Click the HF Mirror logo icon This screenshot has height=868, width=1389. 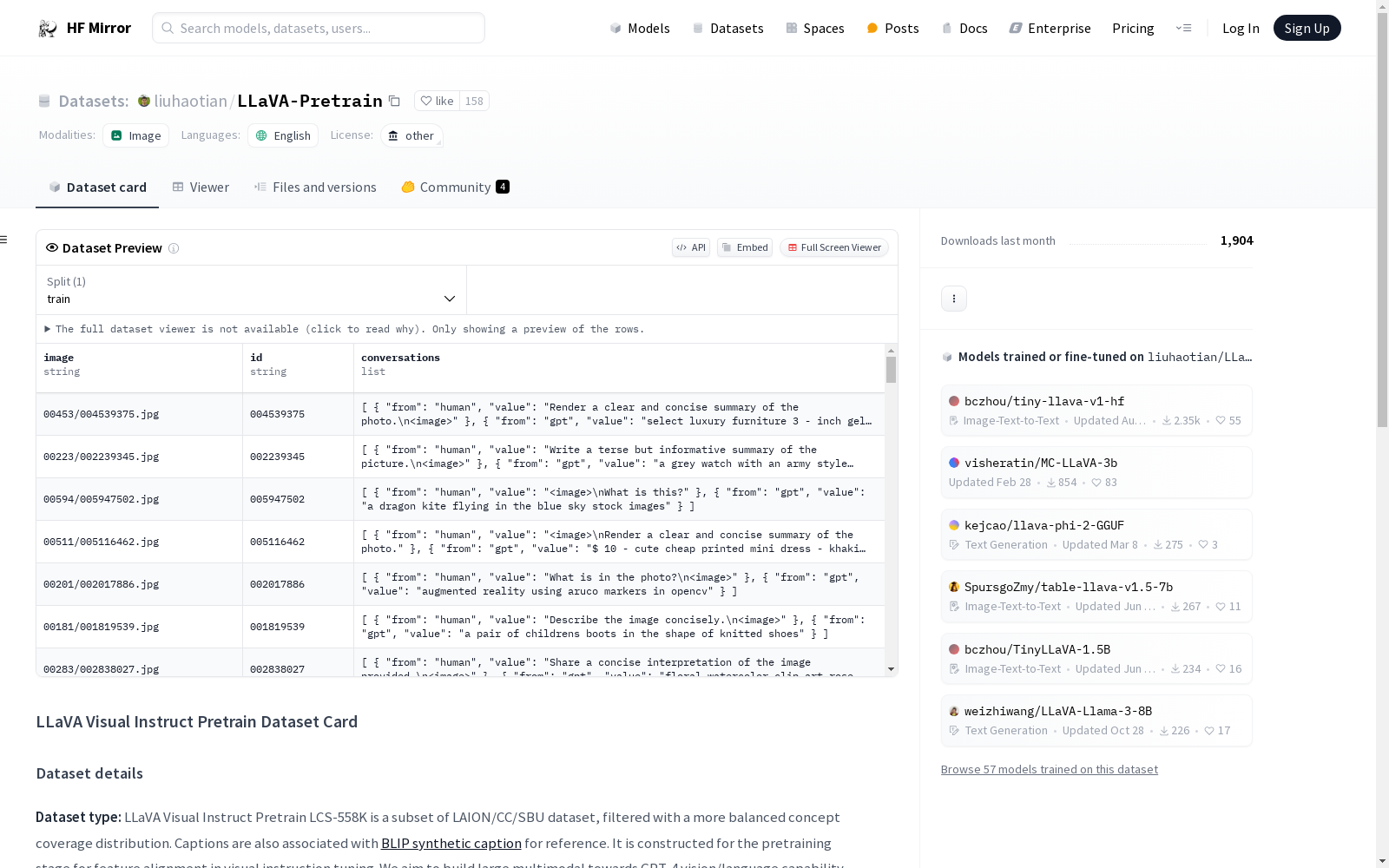48,29
